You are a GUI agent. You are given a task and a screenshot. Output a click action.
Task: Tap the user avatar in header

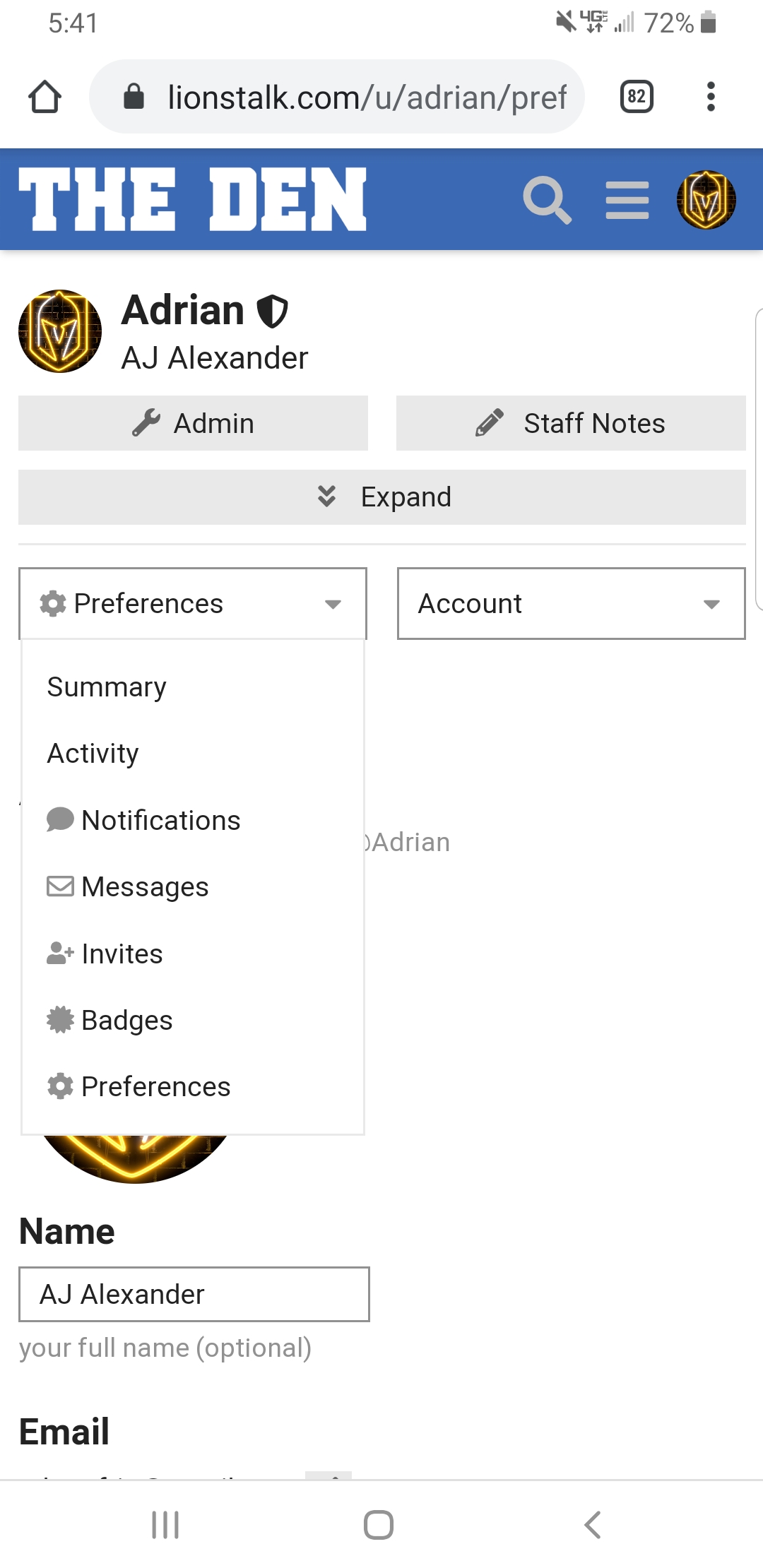click(x=706, y=201)
